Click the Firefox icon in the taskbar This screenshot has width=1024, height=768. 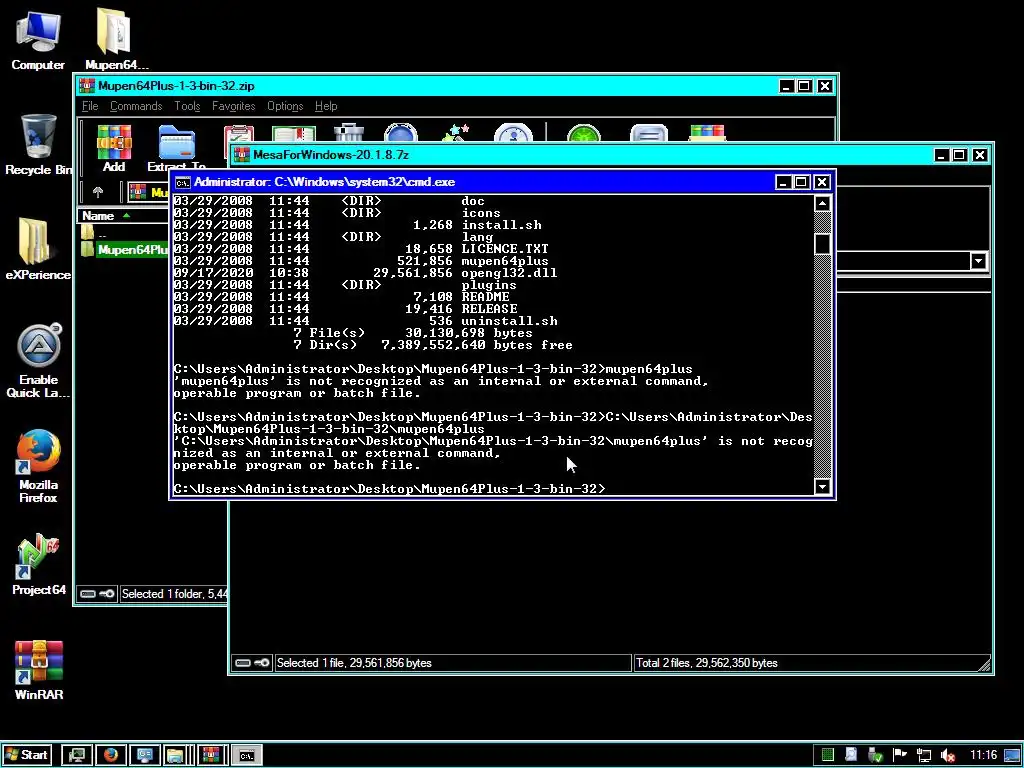click(x=111, y=755)
